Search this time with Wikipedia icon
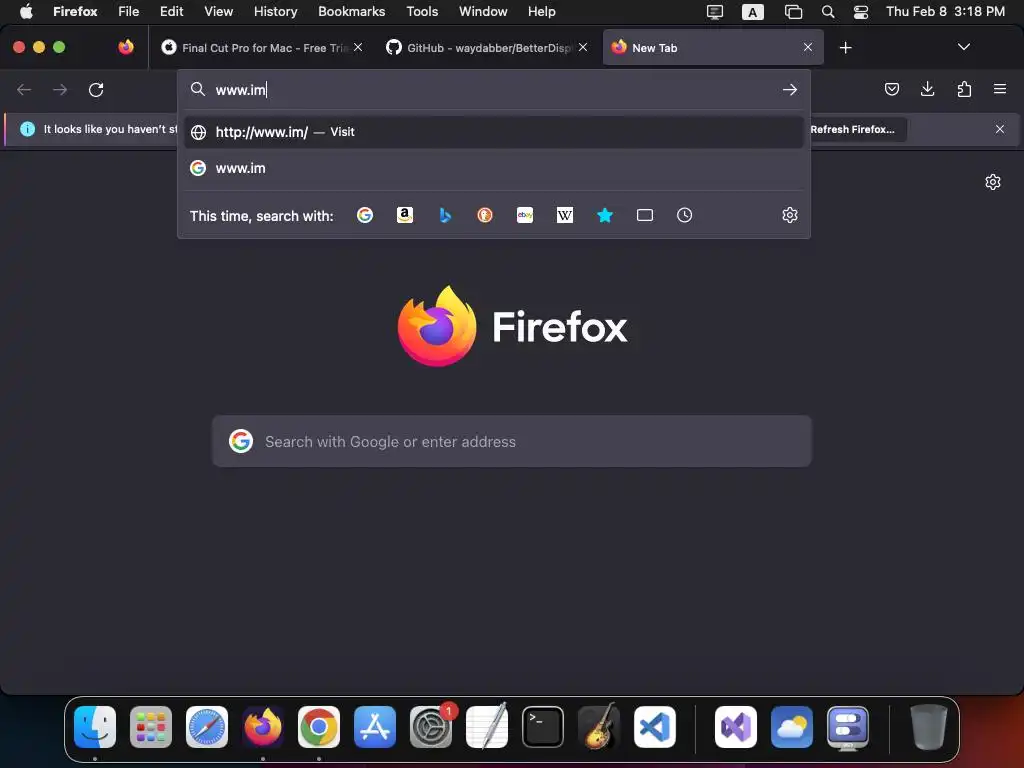Viewport: 1024px width, 768px height. point(565,215)
